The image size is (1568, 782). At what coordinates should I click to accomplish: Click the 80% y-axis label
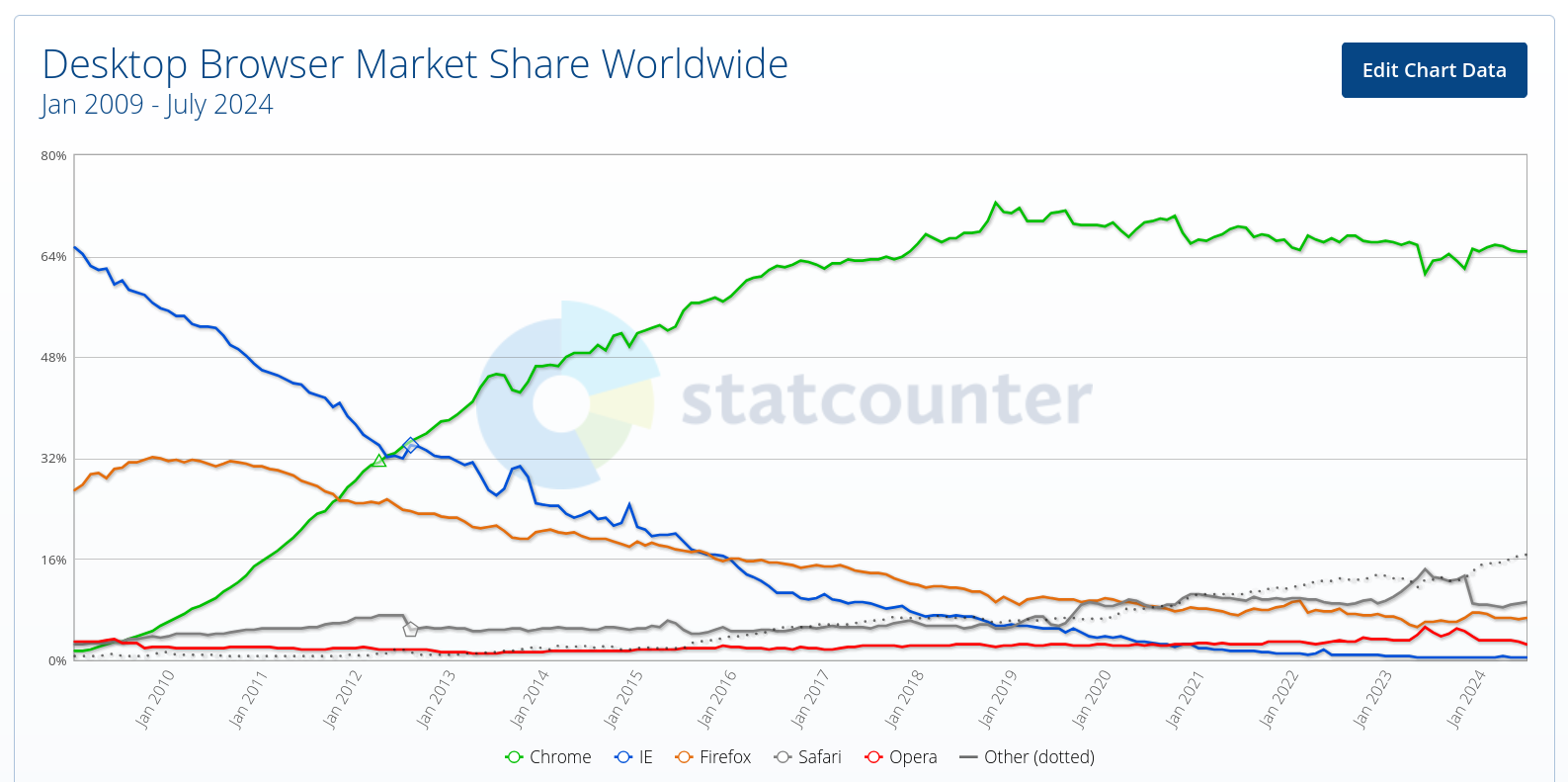tap(53, 156)
